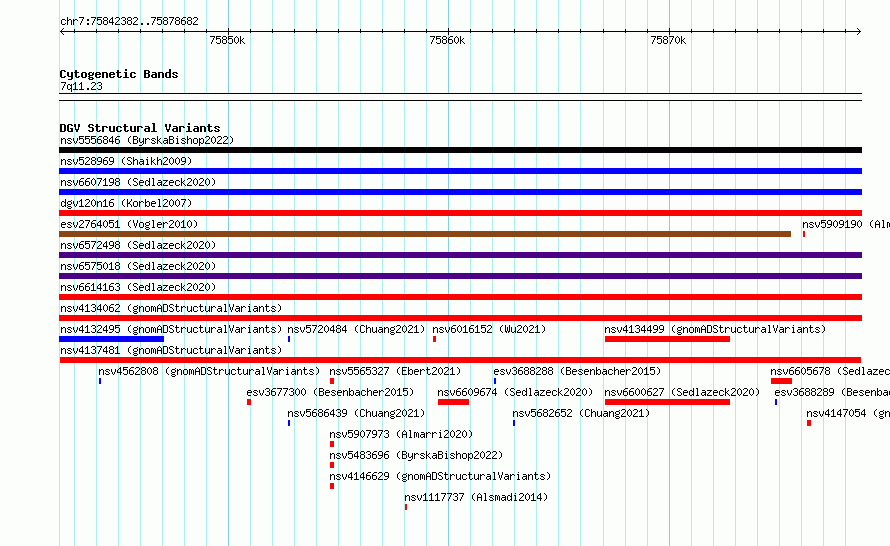890x546 pixels.
Task: Click the 75870k ruler position label
Action: (668, 40)
